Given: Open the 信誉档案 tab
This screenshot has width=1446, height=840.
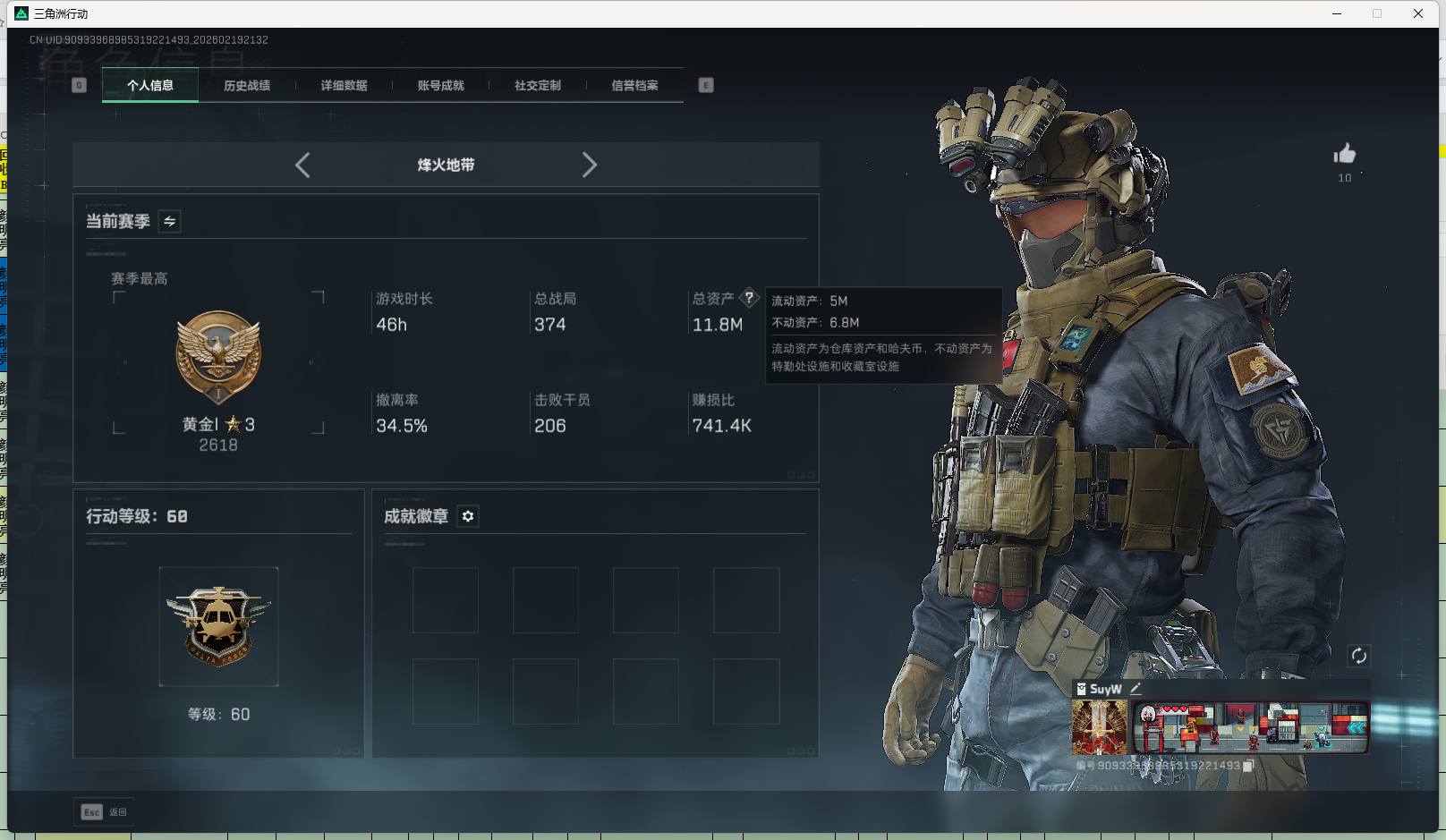Looking at the screenshot, I should (634, 86).
